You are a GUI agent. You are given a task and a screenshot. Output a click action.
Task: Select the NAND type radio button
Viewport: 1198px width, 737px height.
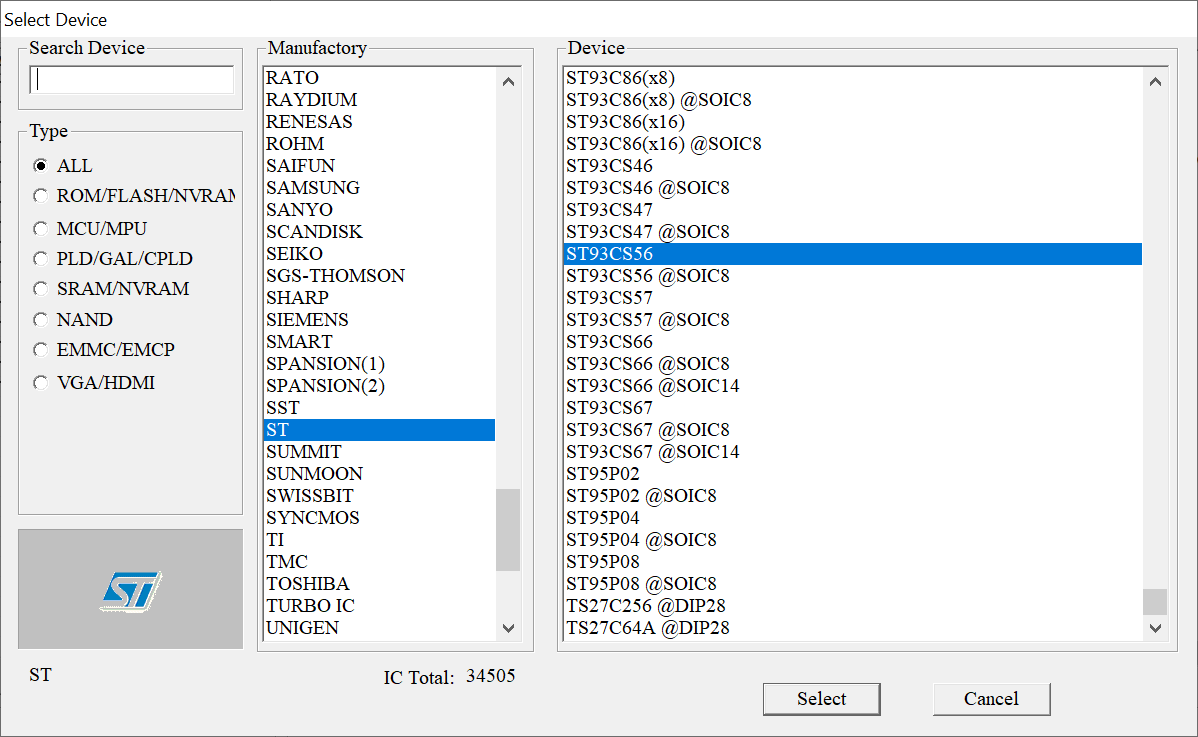[40, 319]
